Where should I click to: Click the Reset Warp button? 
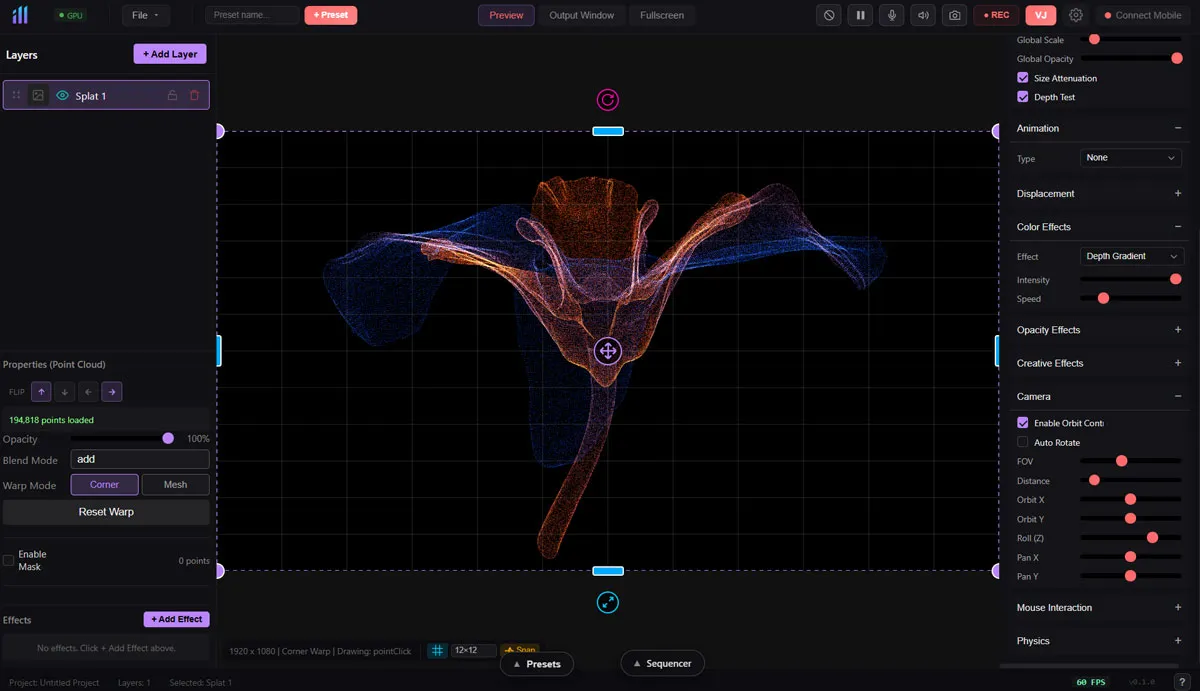click(x=106, y=512)
